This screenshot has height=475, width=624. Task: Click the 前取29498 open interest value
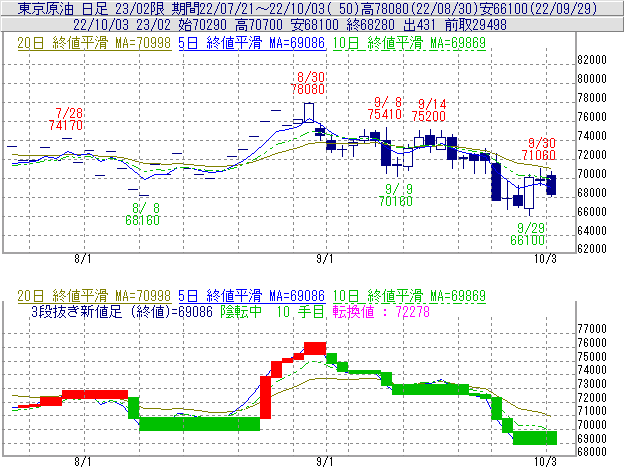click(476, 25)
